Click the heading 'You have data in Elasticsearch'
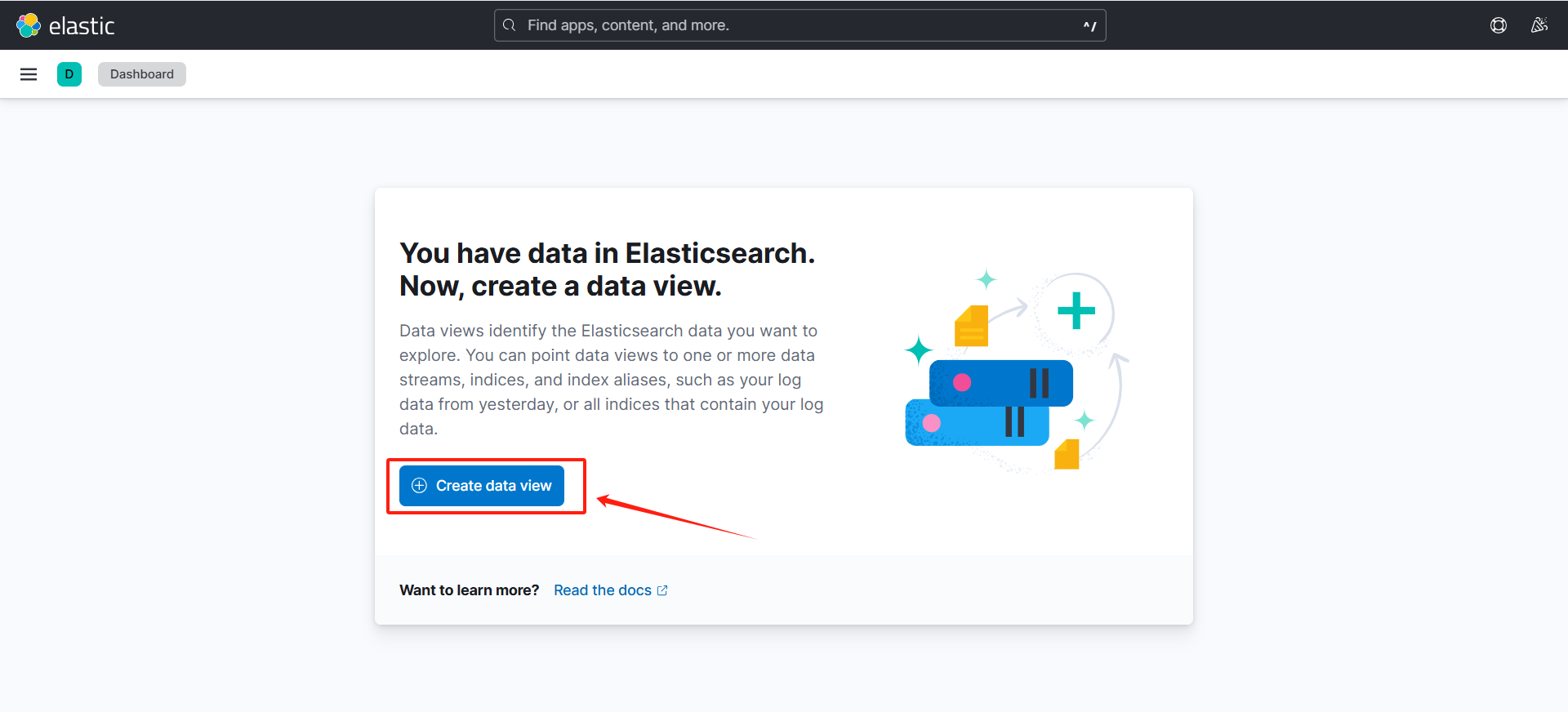This screenshot has width=1568, height=712. tap(608, 269)
